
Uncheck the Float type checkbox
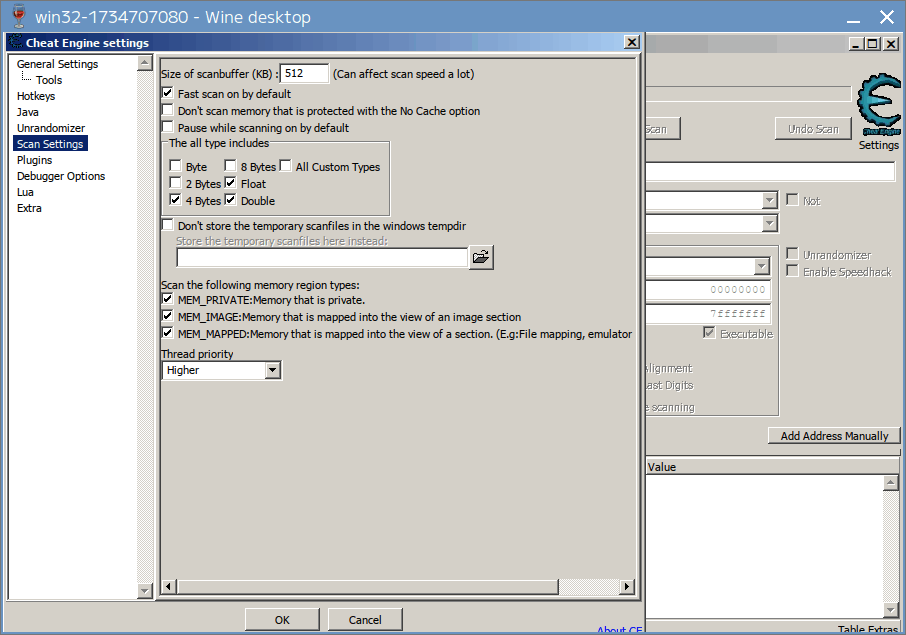click(231, 183)
